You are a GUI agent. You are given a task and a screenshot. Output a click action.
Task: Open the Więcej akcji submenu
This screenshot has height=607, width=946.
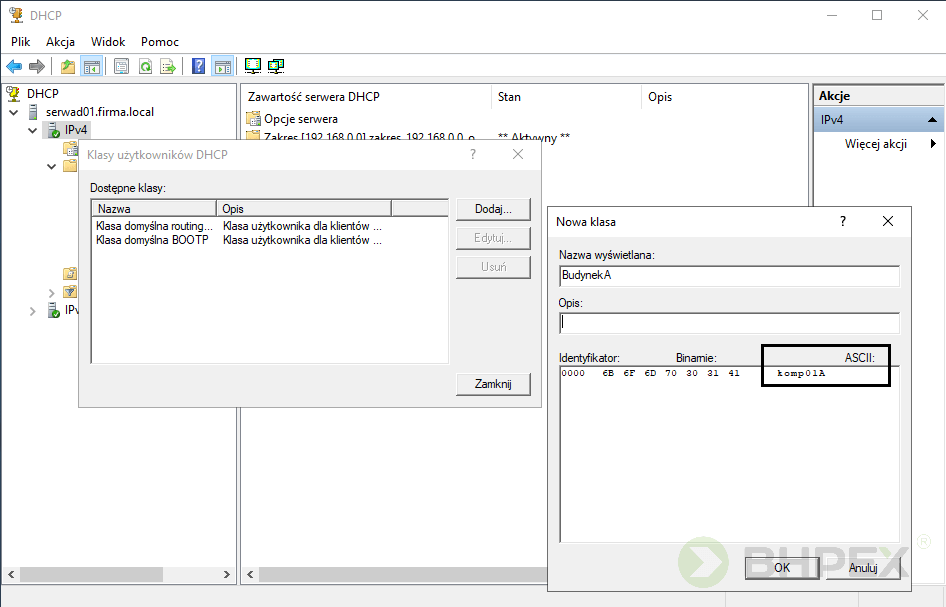[x=876, y=144]
